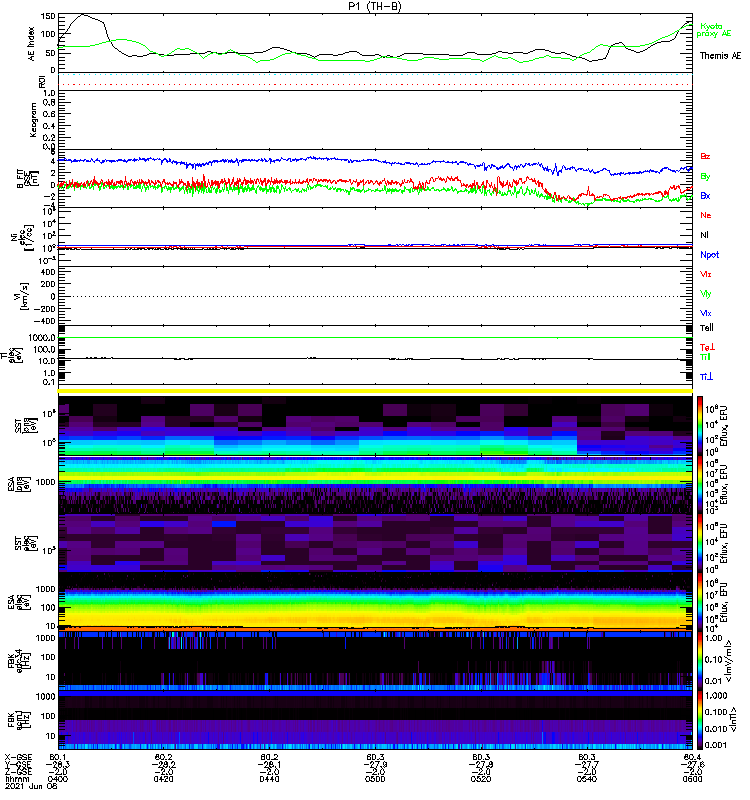Click the Y-GSE value "-28.3"
This screenshot has height=800, width=750.
[x=58, y=764]
